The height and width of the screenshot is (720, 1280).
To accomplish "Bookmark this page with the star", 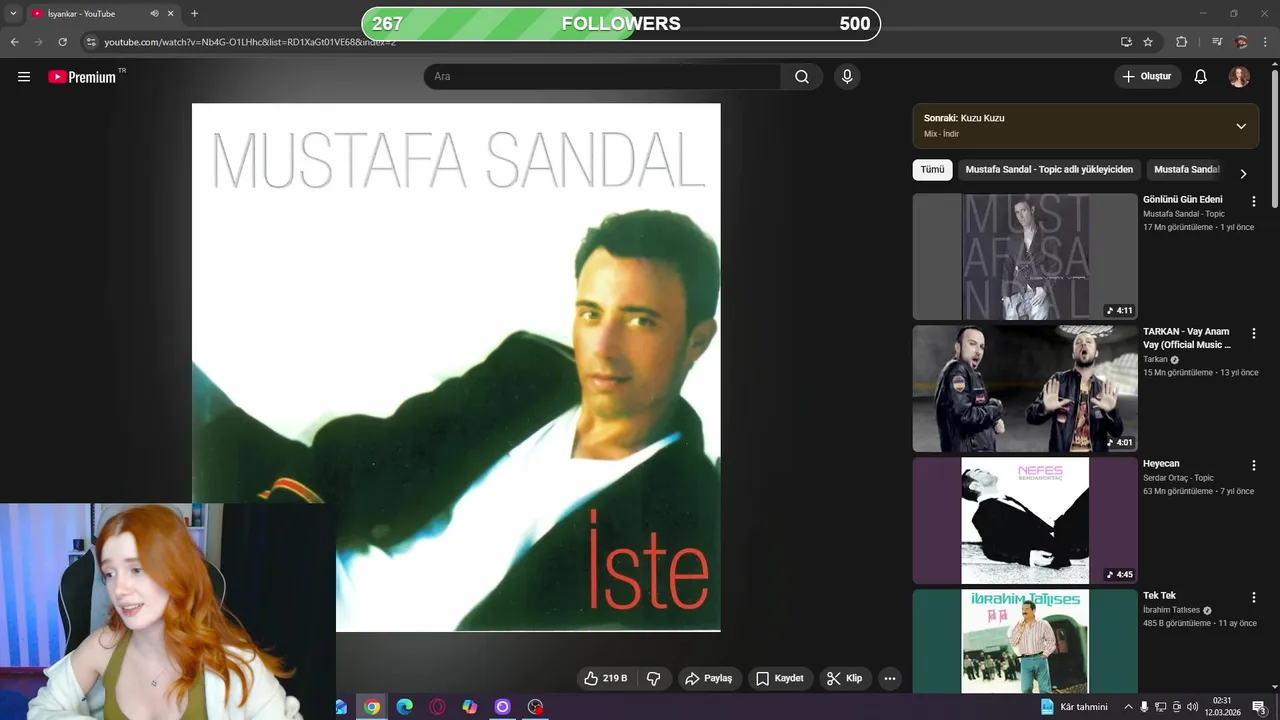I will pos(1148,42).
